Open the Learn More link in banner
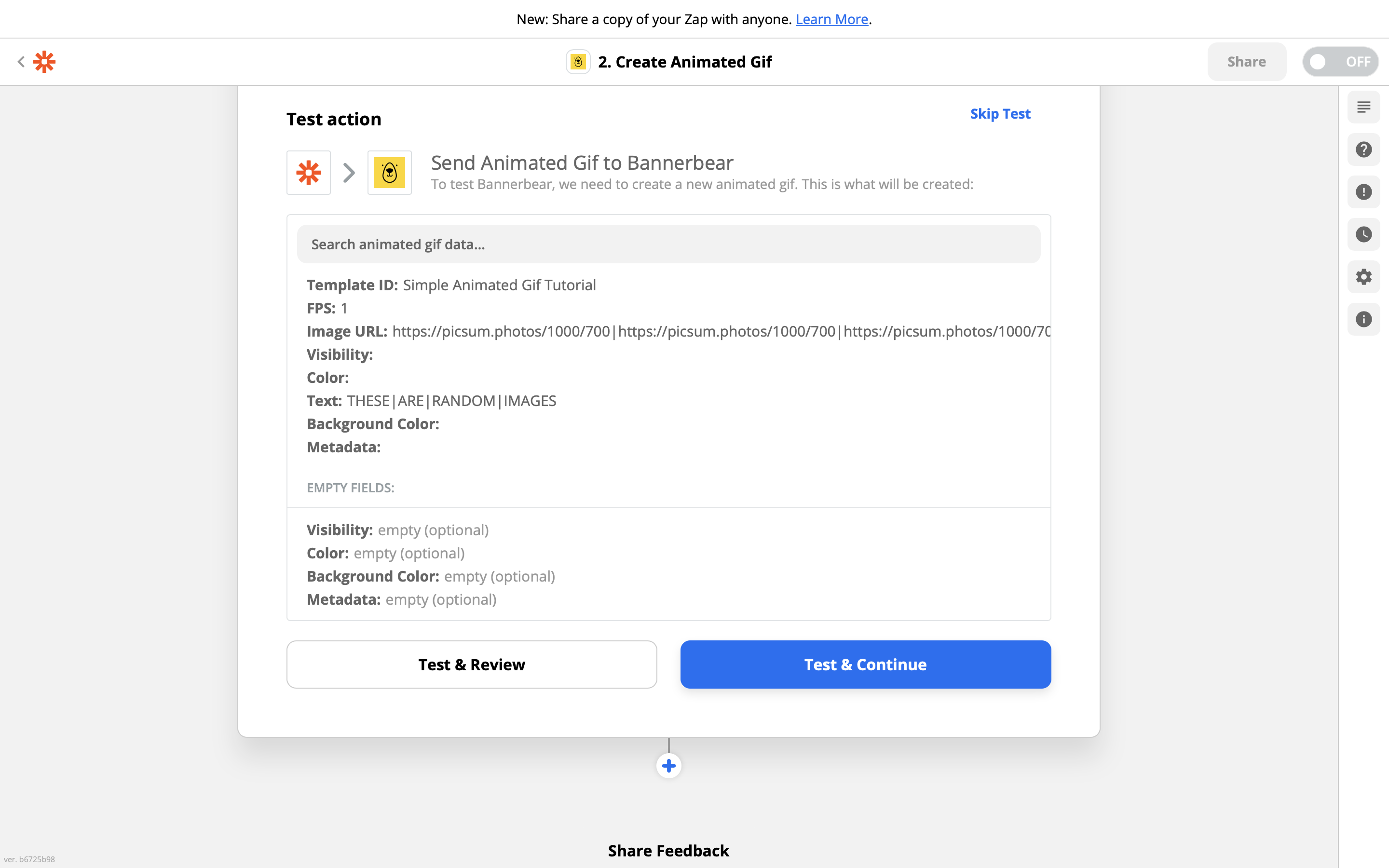 click(x=831, y=19)
